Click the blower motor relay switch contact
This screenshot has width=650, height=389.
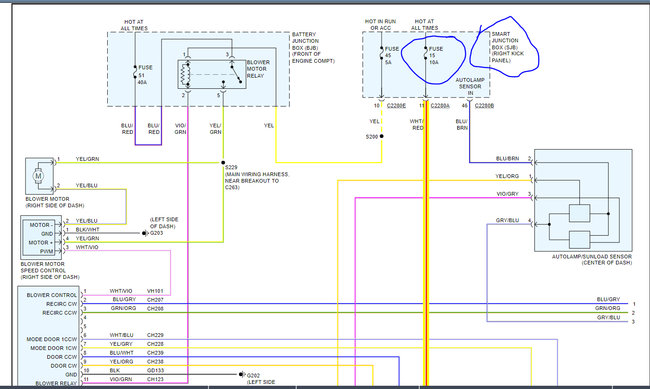pyautogui.click(x=236, y=73)
